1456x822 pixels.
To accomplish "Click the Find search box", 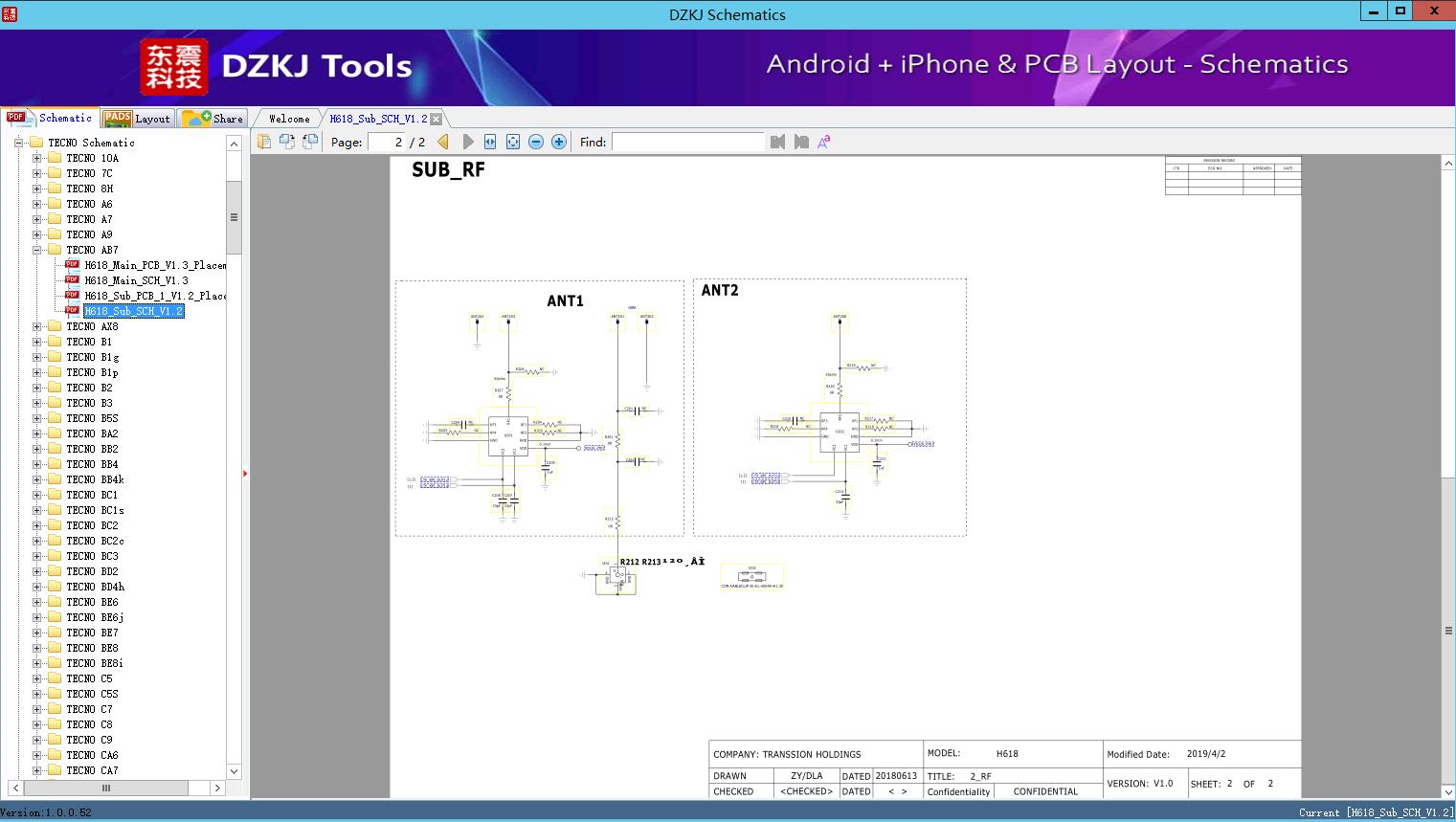I will tap(688, 142).
